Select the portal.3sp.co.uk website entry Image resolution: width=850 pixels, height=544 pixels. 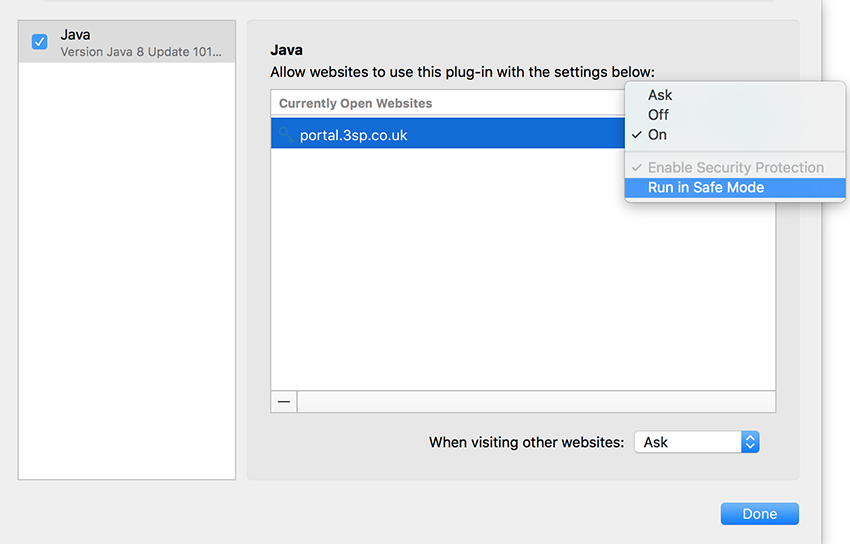[448, 133]
